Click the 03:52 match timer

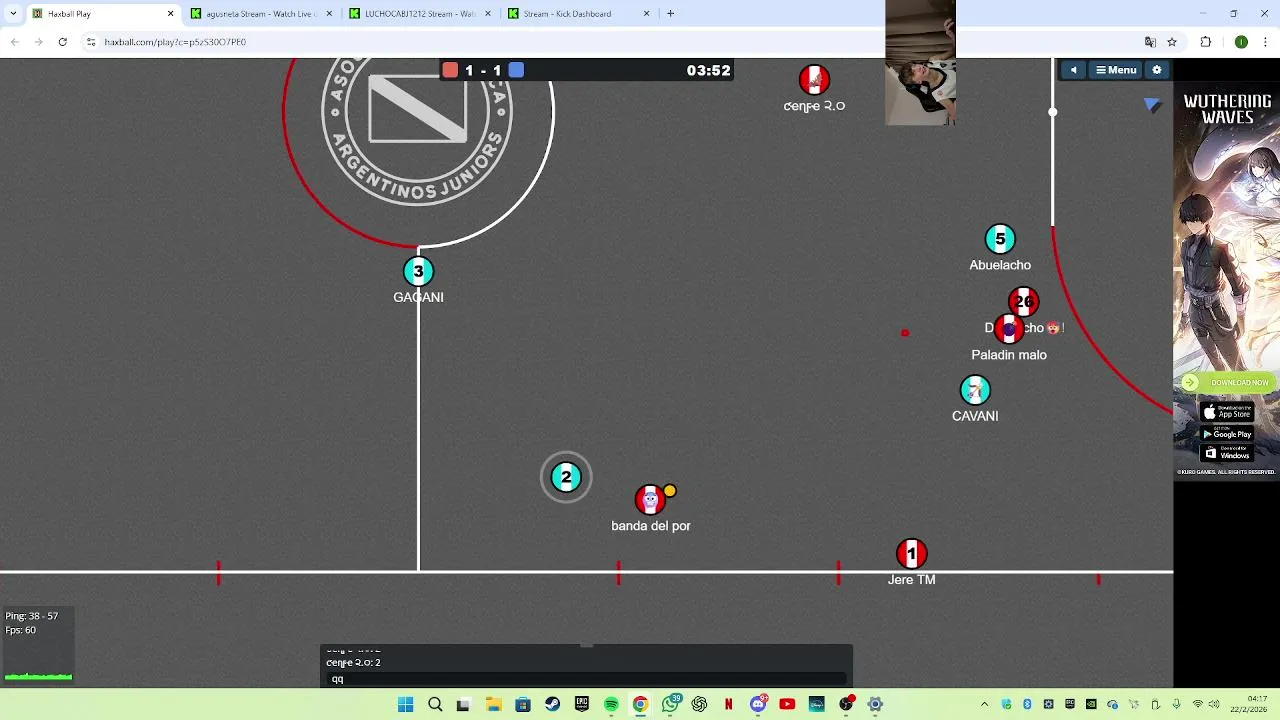pyautogui.click(x=708, y=70)
